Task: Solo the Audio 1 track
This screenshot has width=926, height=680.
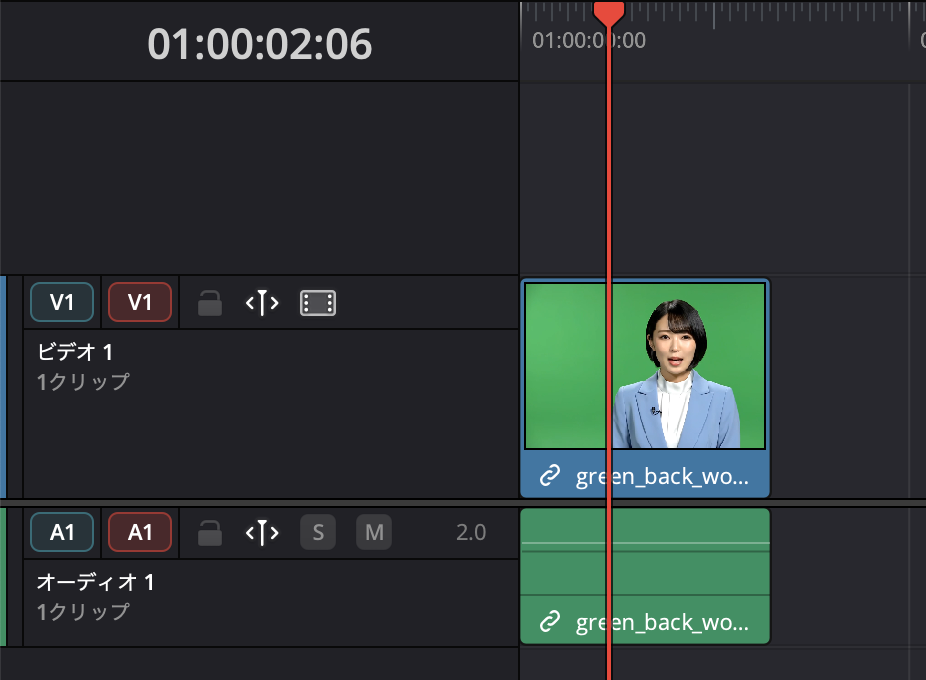Action: [318, 532]
